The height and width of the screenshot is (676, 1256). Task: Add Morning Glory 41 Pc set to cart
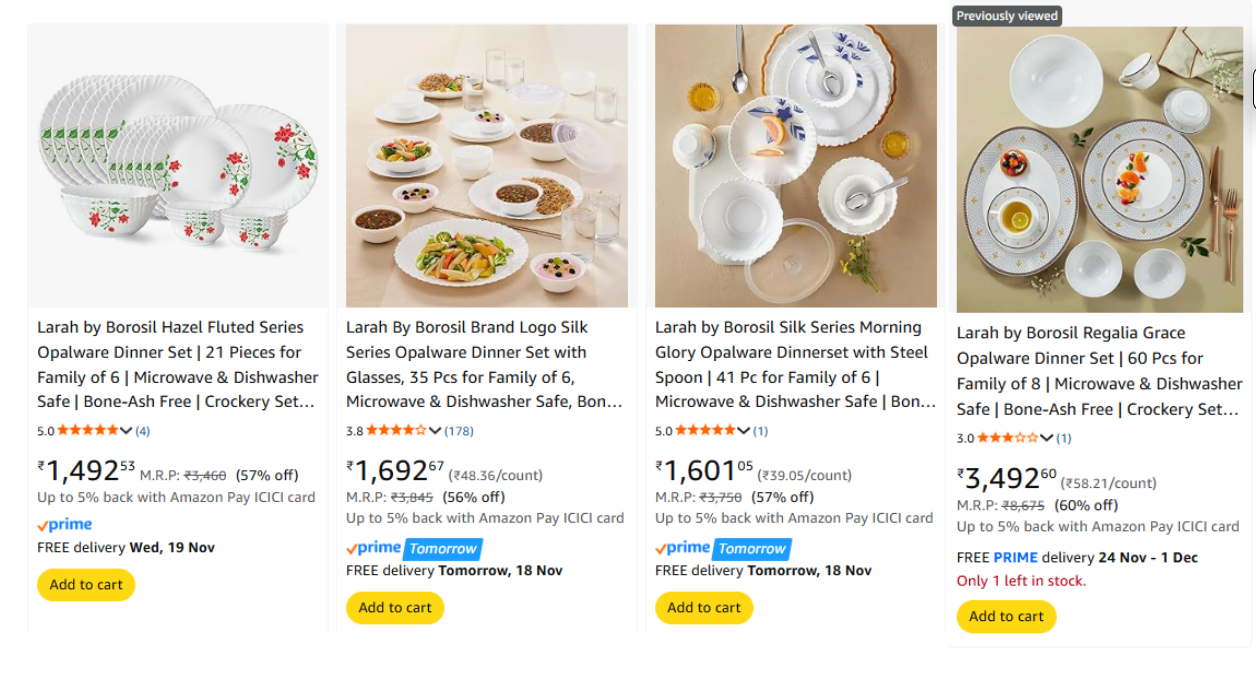click(x=704, y=608)
